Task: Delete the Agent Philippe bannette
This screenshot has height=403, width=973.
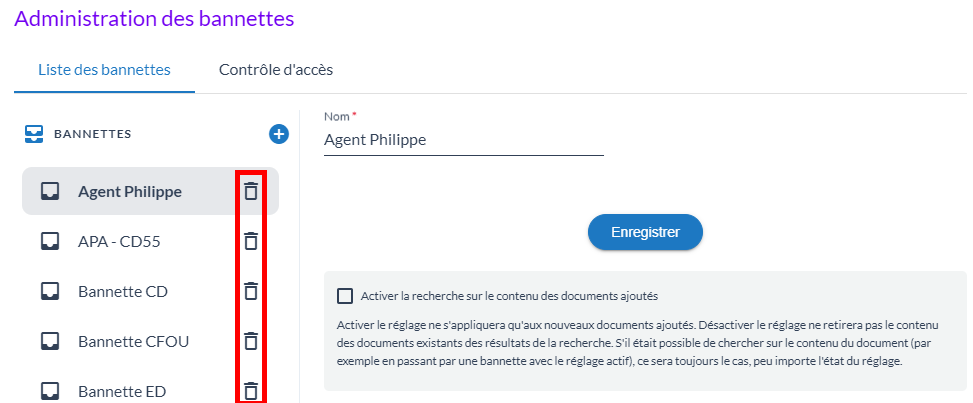Action: (251, 191)
